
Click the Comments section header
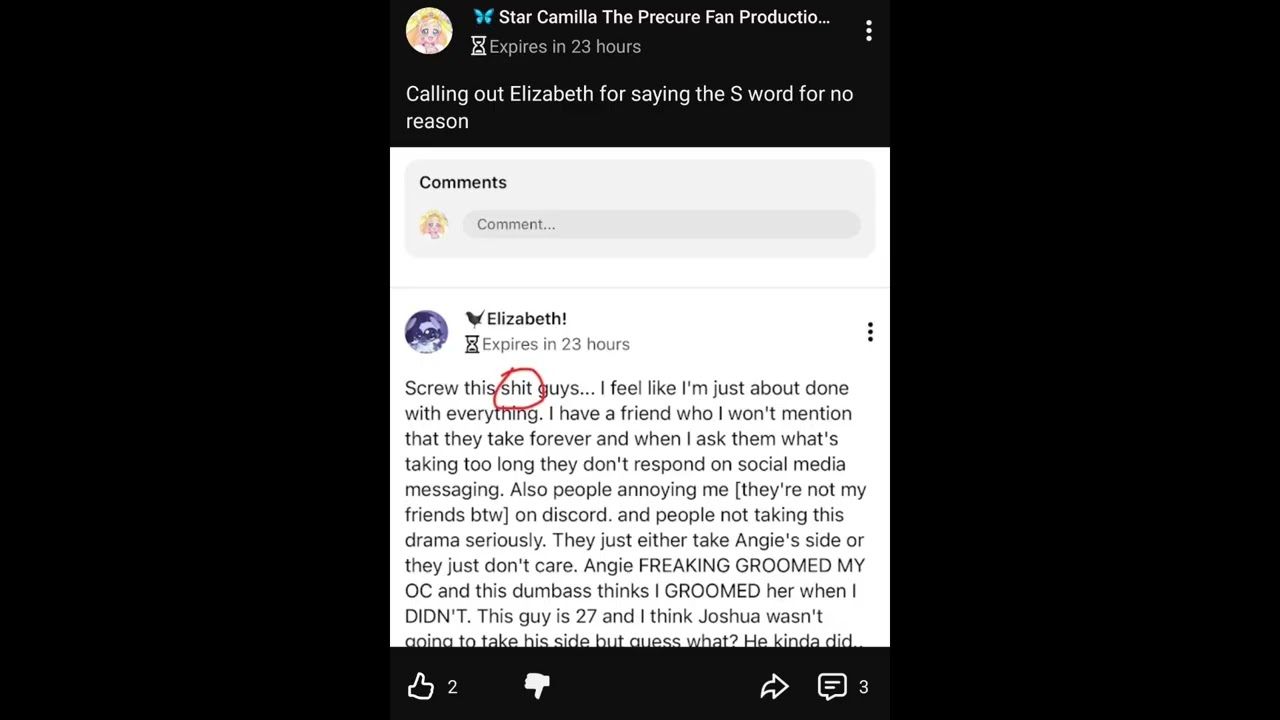(463, 182)
